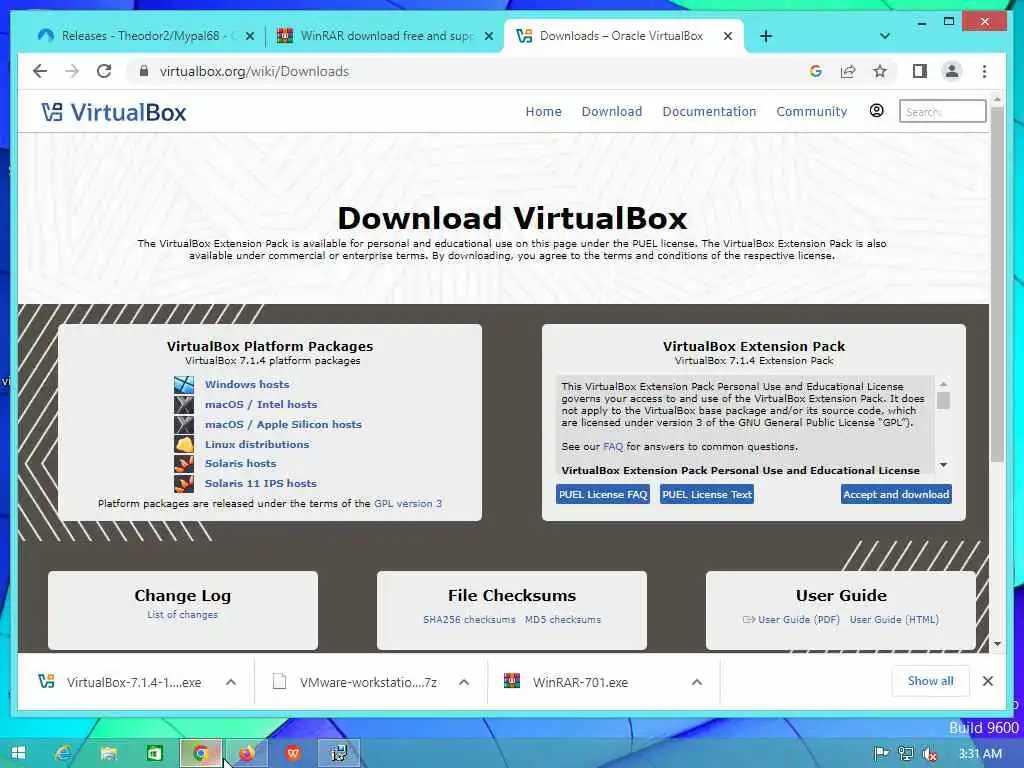This screenshot has height=768, width=1024.
Task: Open VirtualBox-7.1.4 download item
Action: tap(121, 682)
